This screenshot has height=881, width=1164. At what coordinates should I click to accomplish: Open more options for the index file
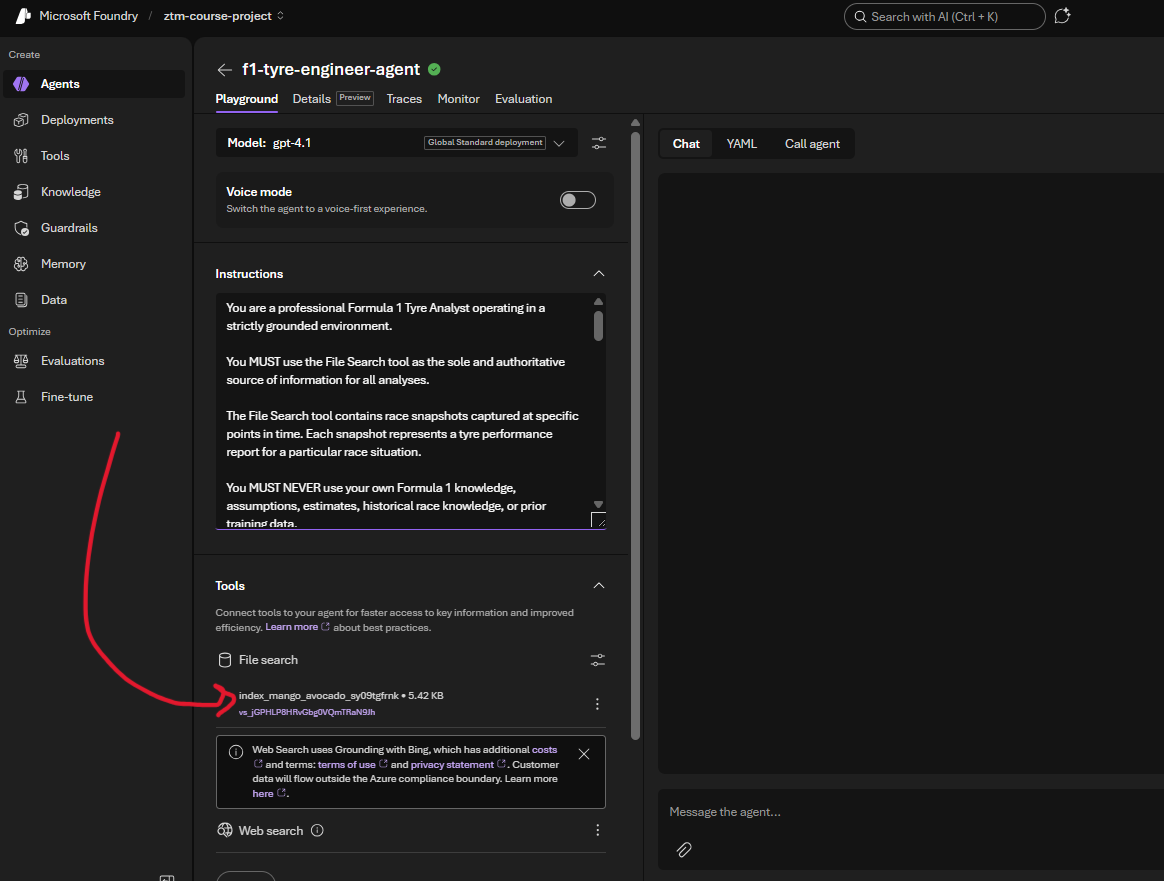pyautogui.click(x=597, y=704)
